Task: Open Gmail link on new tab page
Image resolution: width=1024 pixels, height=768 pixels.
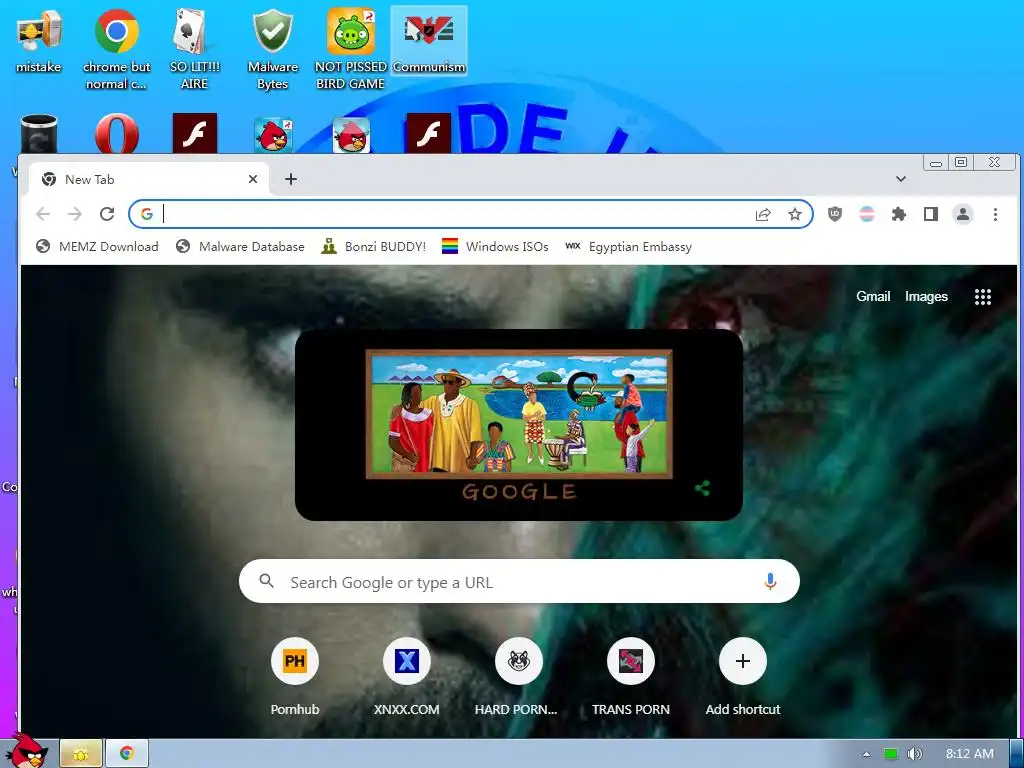Action: tap(873, 296)
